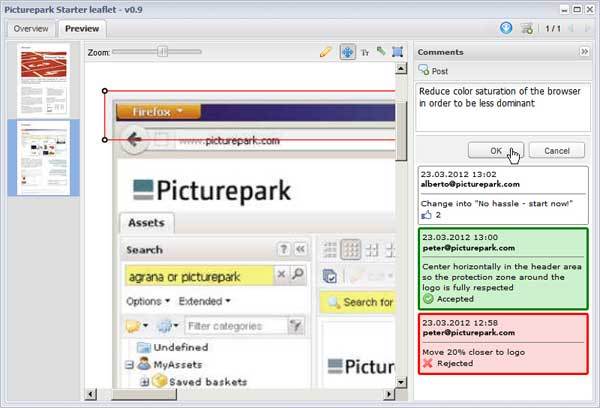Click the red Rejected cross icon
The image size is (600, 408).
(428, 363)
